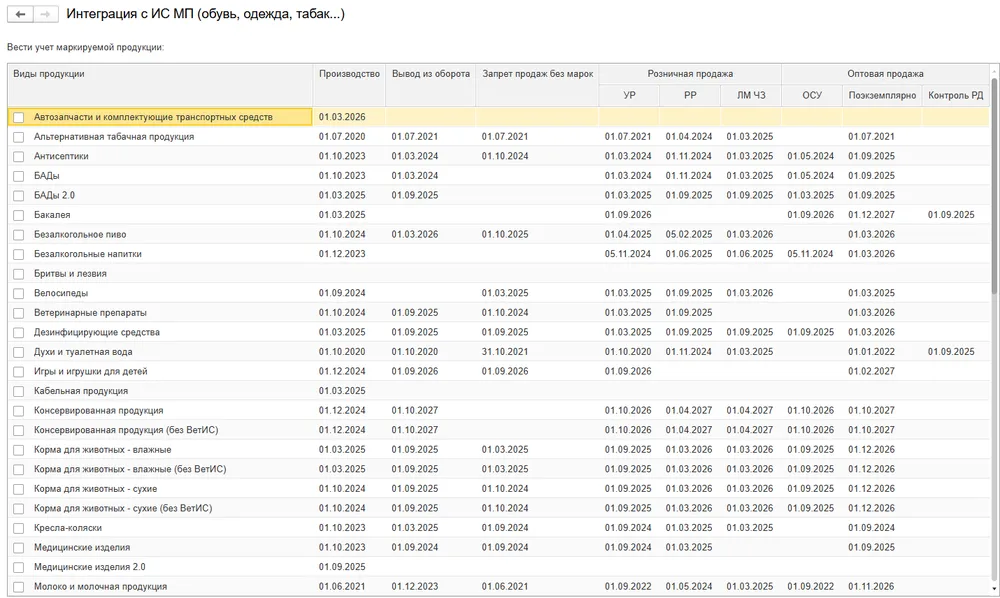Click Консервированная продукция (без ВетИС) row name

pyautogui.click(x=126, y=430)
